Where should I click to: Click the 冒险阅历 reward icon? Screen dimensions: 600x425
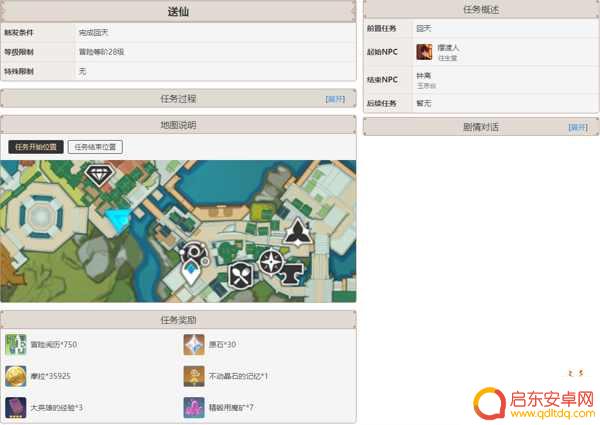tap(16, 344)
